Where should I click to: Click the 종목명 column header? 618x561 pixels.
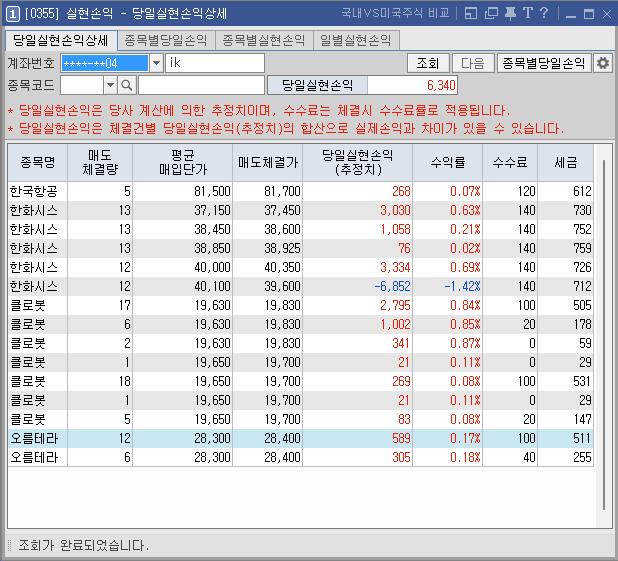pos(38,162)
